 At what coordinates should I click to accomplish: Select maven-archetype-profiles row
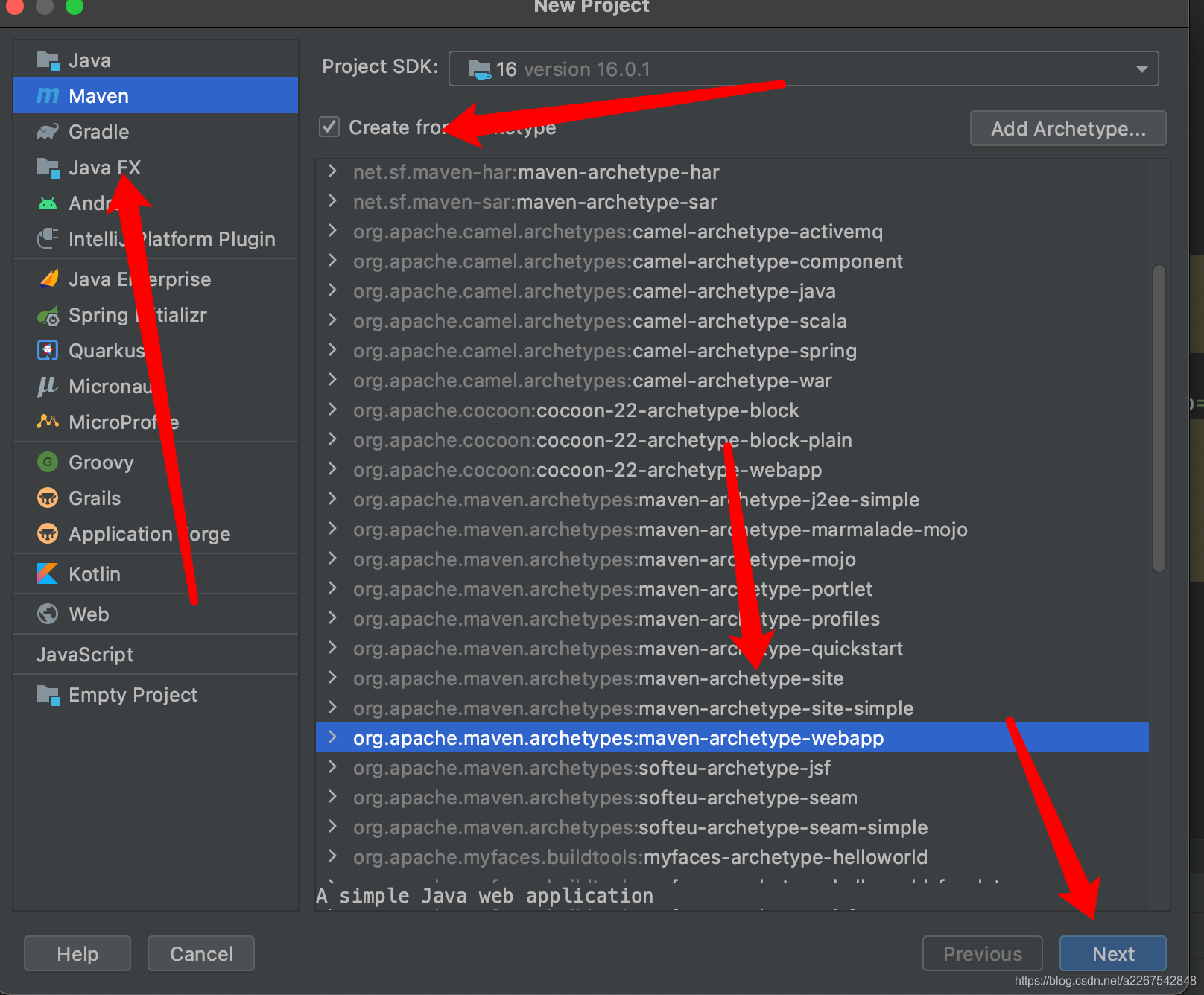pos(732,619)
